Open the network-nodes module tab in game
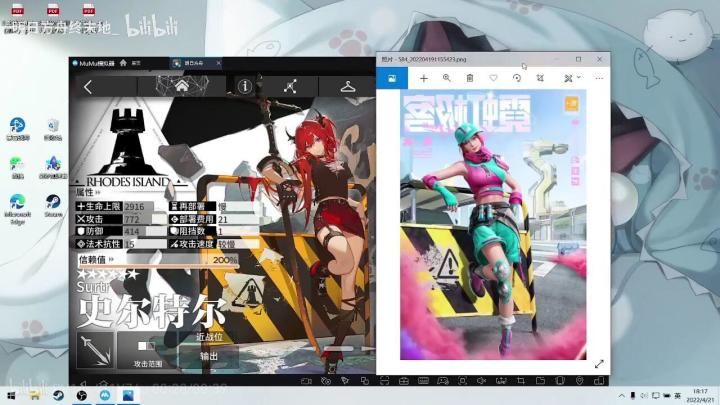Viewport: 720px width, 405px height. (290, 86)
